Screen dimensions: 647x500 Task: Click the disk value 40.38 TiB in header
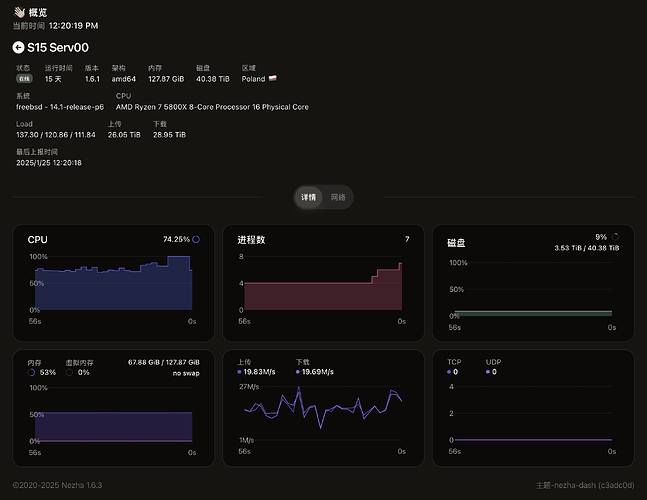213,79
